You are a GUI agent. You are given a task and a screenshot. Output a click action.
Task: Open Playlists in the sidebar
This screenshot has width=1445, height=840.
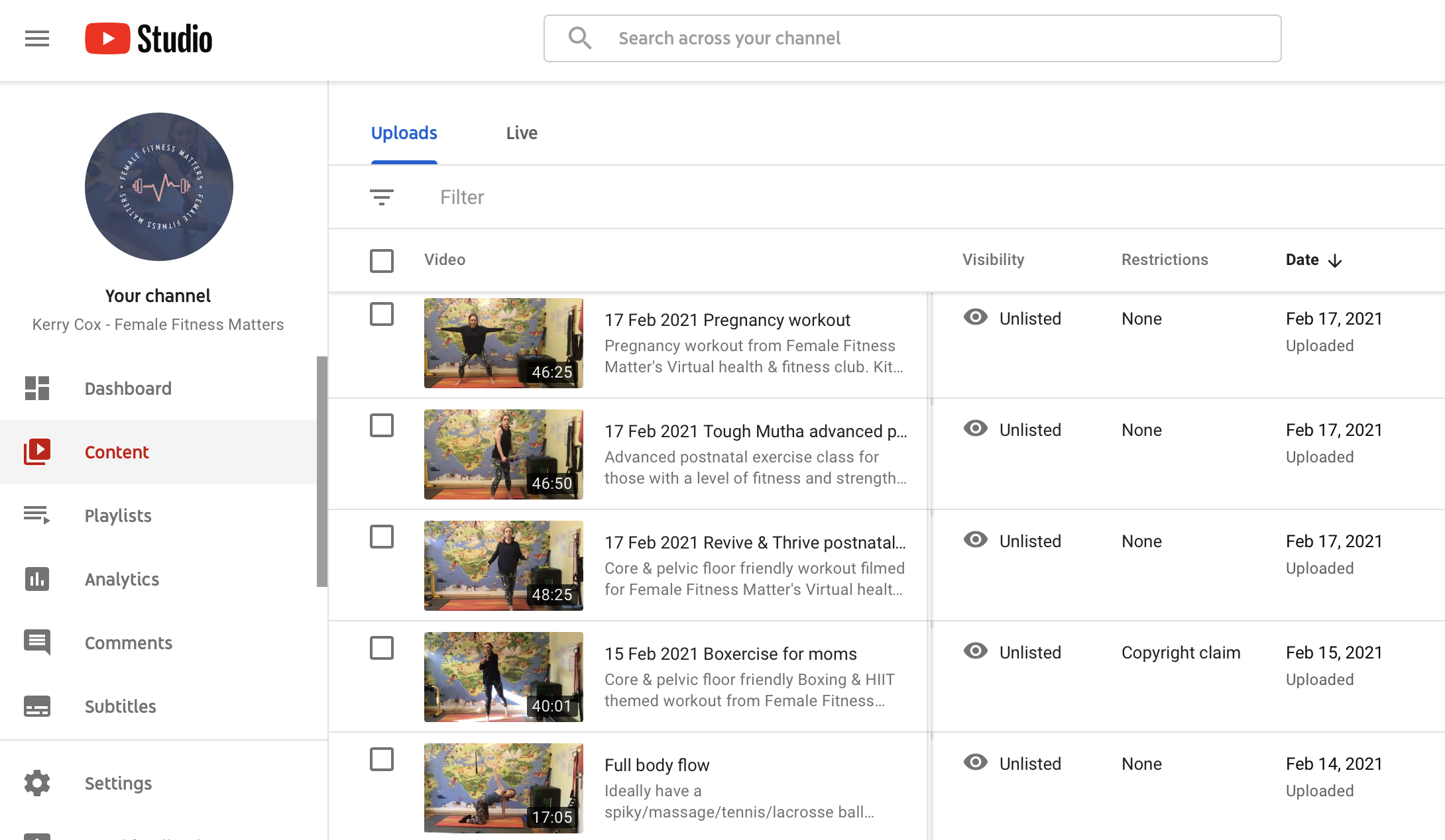coord(118,515)
